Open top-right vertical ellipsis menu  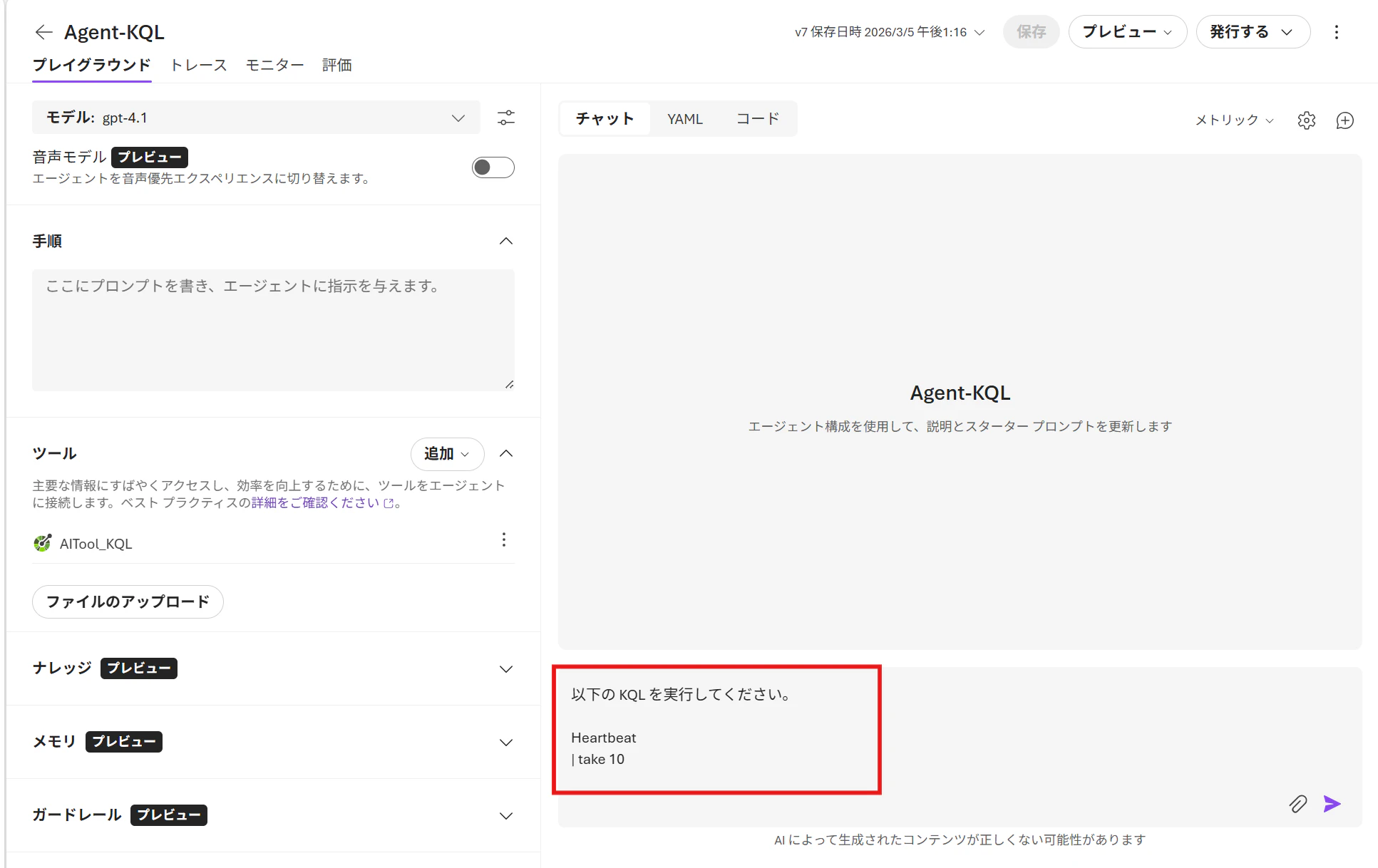coord(1336,32)
